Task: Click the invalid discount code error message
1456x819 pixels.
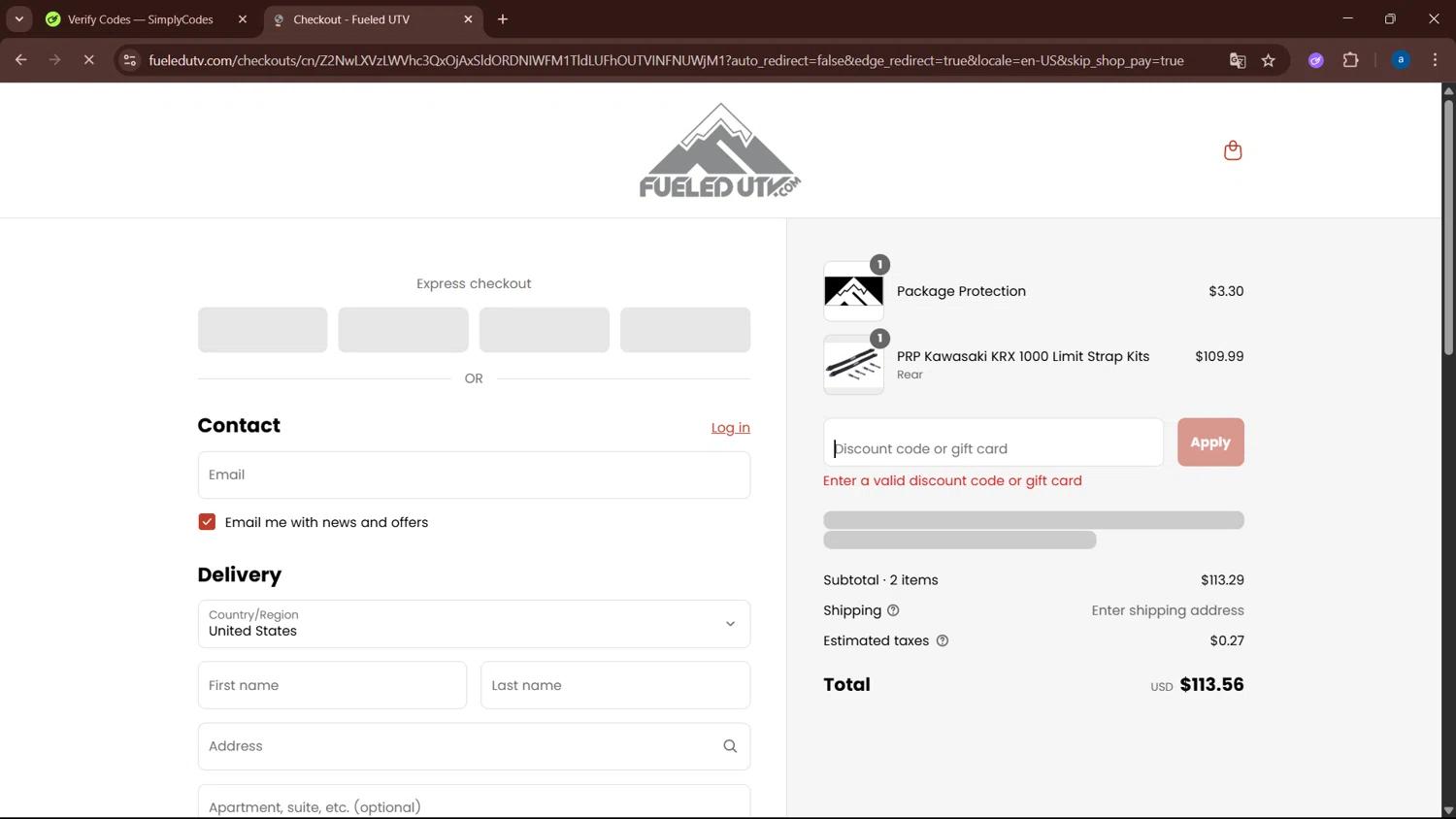Action: (x=952, y=480)
